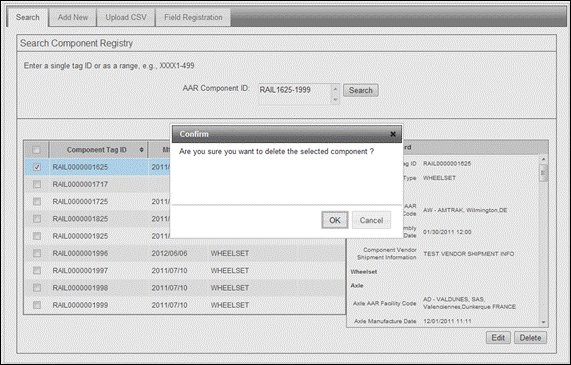Check the RAIL0000001825 checkbox
Screen dimensions: 571x365
pyautogui.click(x=37, y=219)
